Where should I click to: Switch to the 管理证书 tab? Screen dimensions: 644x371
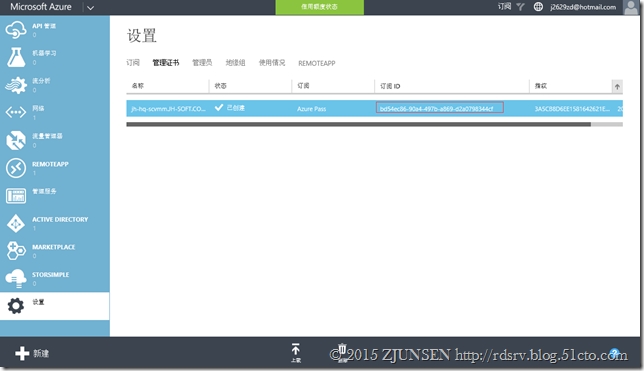(166, 63)
